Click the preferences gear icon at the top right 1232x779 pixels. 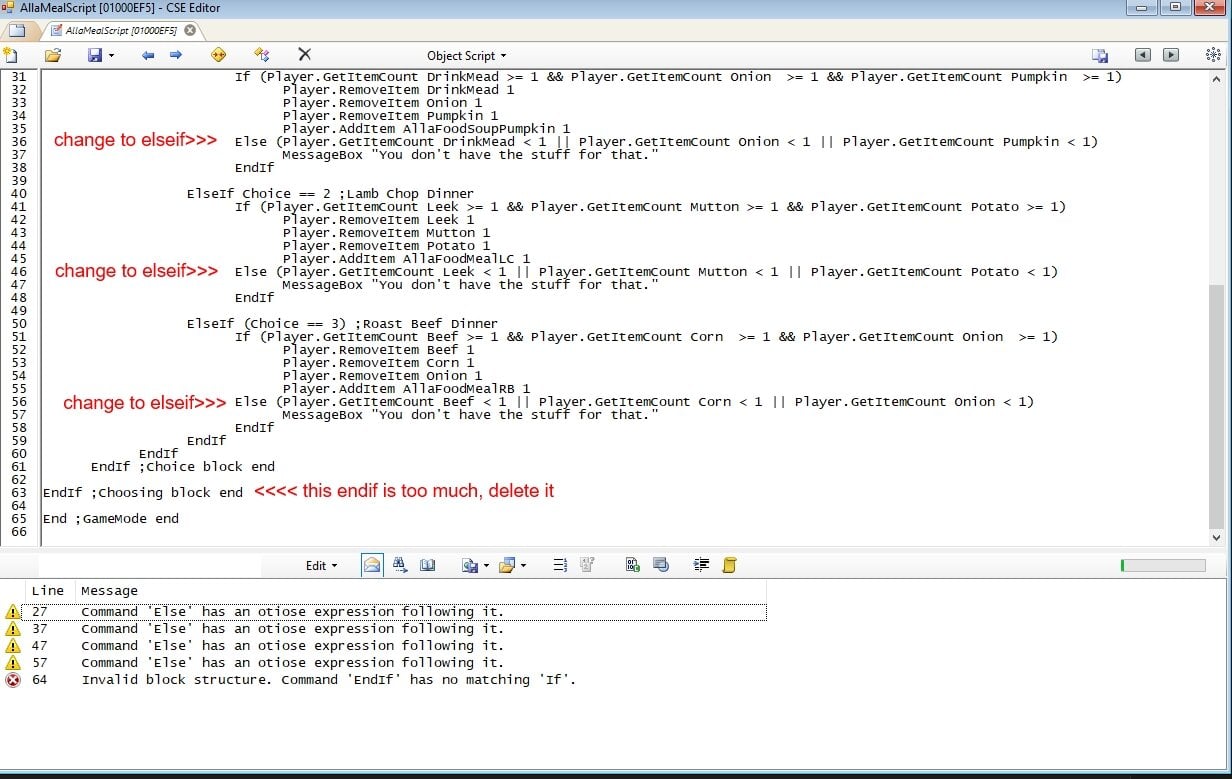tap(1214, 55)
